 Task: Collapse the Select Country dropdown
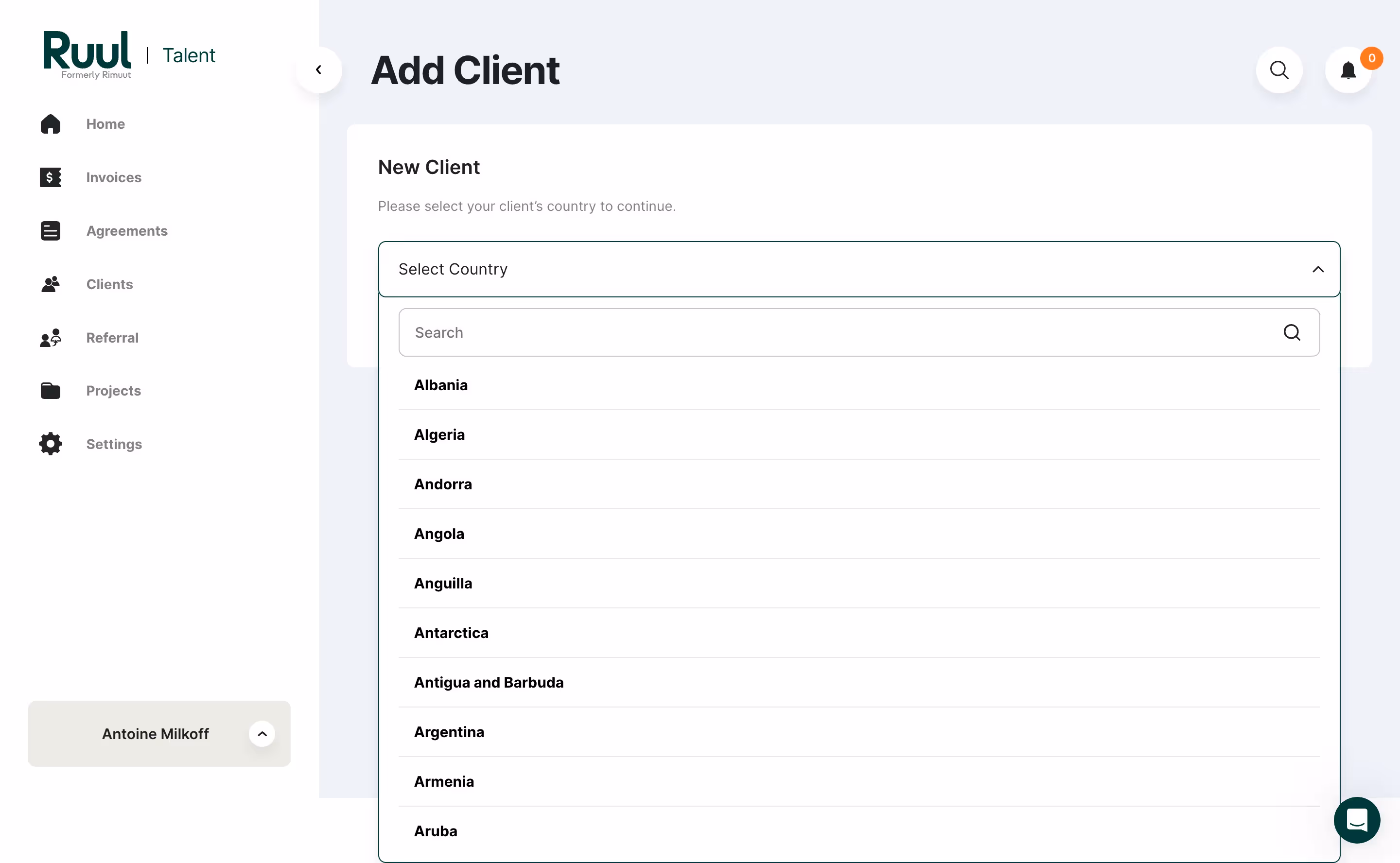pos(1318,269)
